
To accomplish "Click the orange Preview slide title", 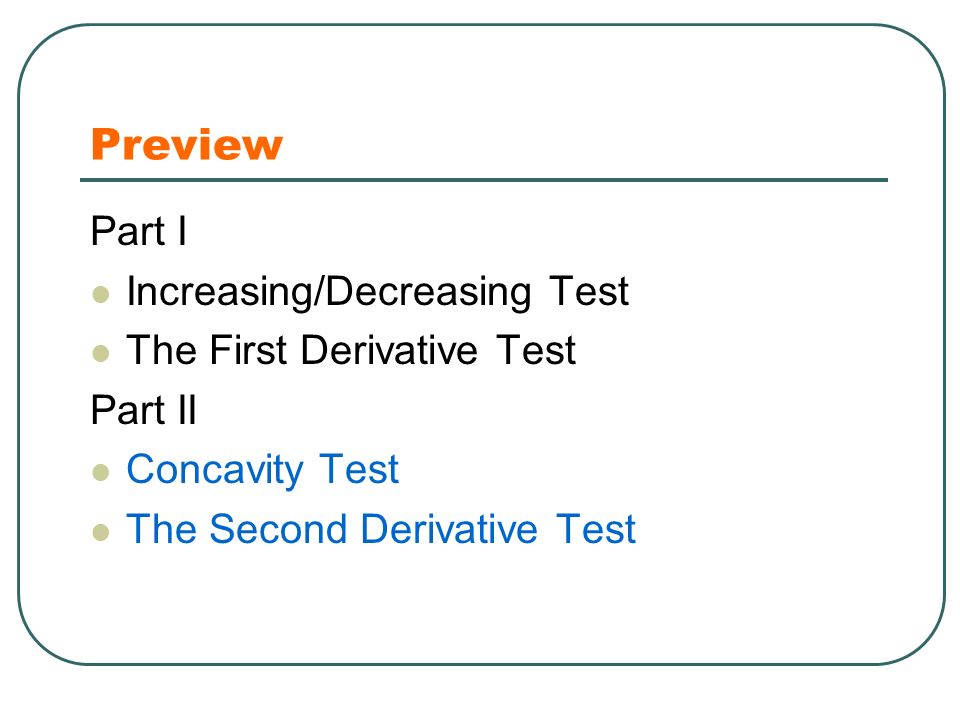I will 187,145.
